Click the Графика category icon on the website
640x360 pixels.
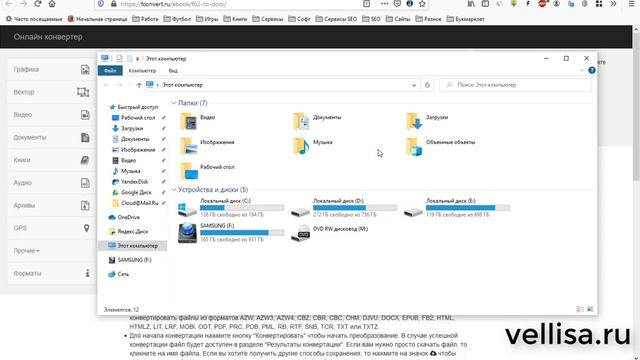(x=85, y=69)
